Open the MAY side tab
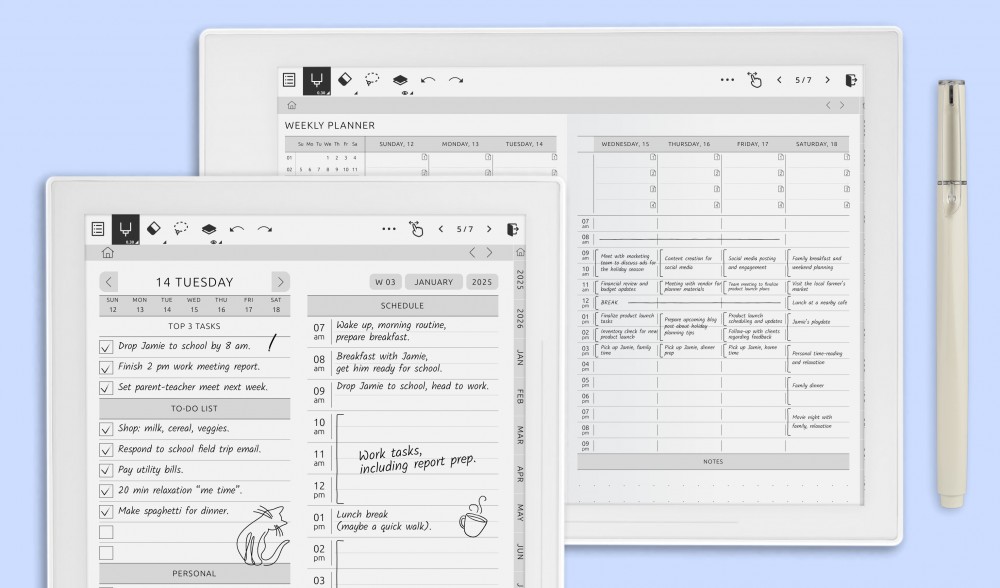Screen dimensions: 1000x588 pyautogui.click(x=520, y=513)
